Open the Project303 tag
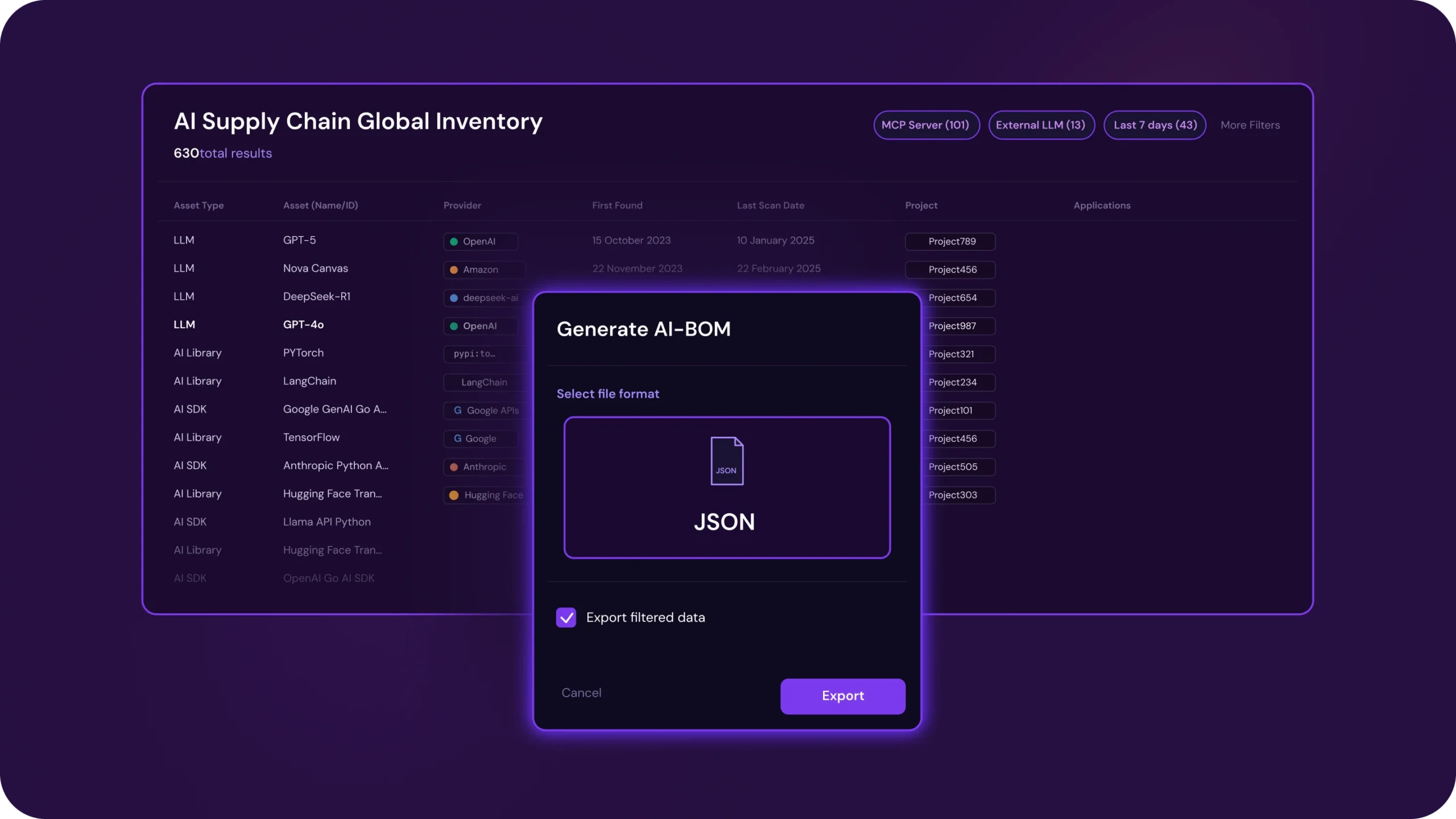The height and width of the screenshot is (819, 1456). coord(958,495)
